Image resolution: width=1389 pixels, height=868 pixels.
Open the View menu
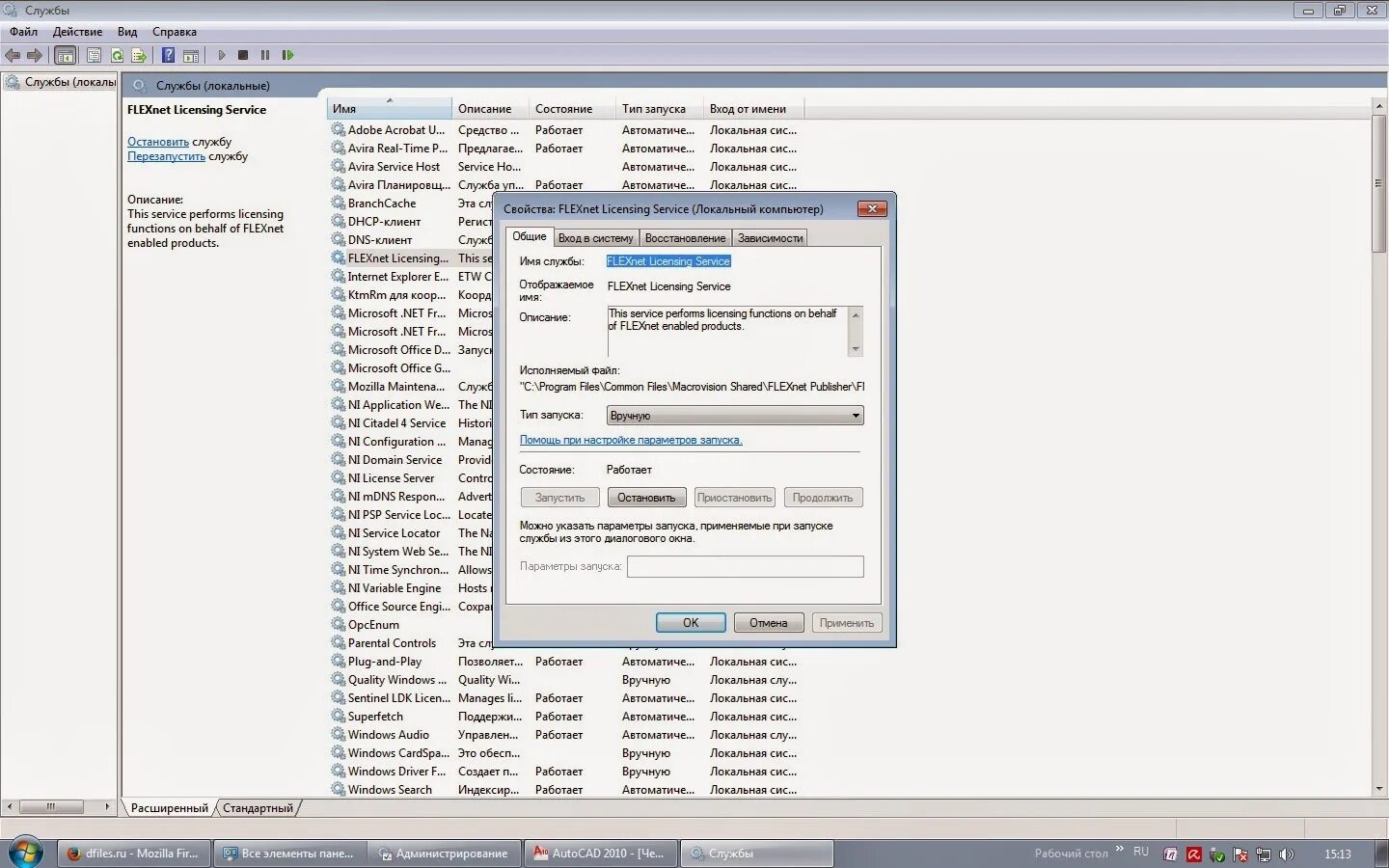point(127,32)
